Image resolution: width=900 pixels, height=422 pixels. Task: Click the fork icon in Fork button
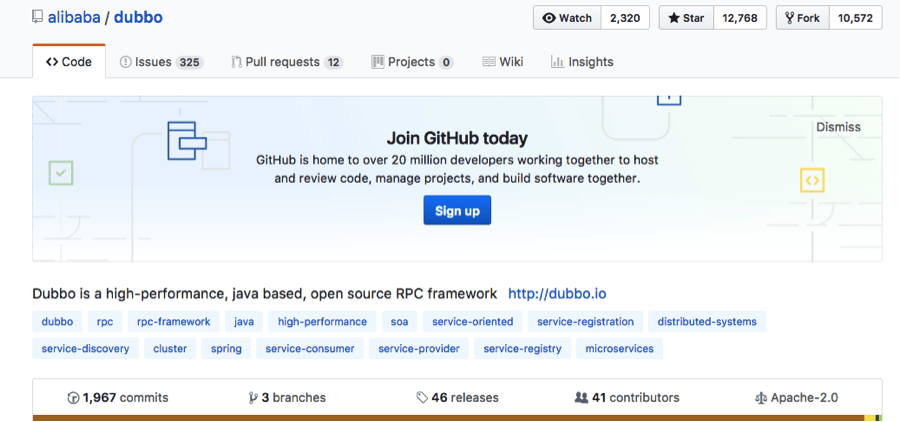790,18
